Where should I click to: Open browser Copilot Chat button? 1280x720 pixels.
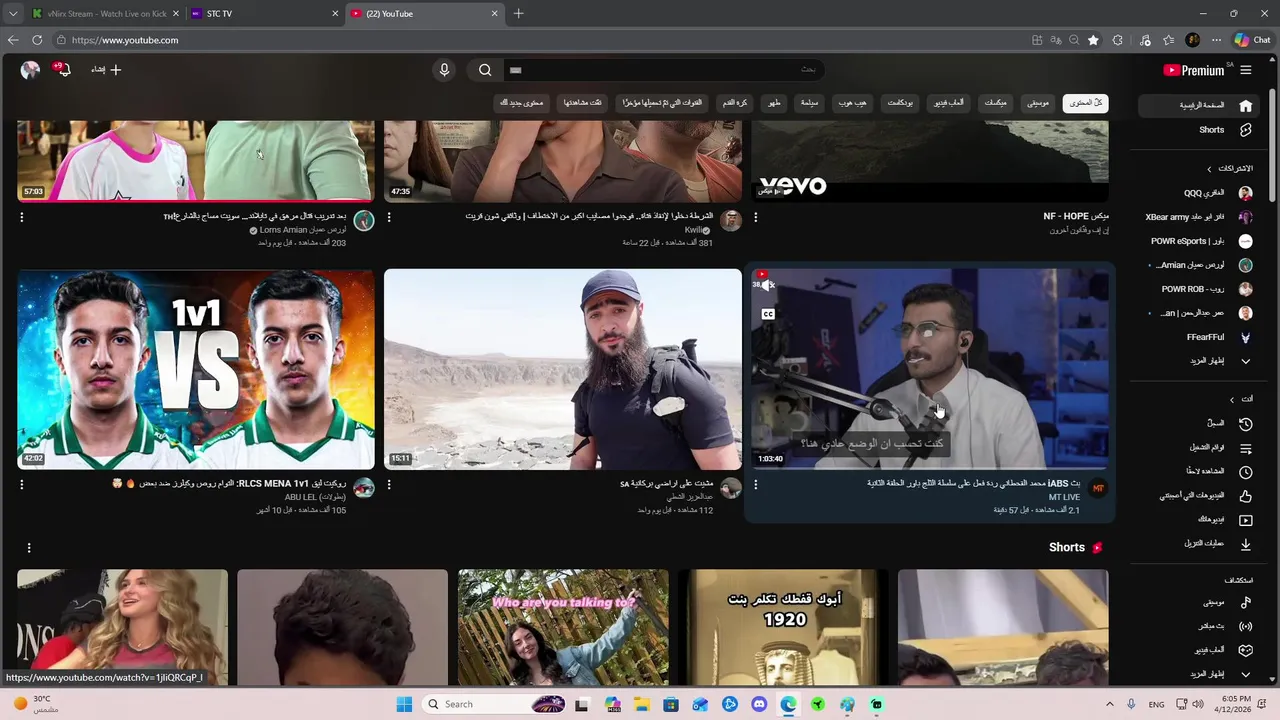[x=1252, y=40]
